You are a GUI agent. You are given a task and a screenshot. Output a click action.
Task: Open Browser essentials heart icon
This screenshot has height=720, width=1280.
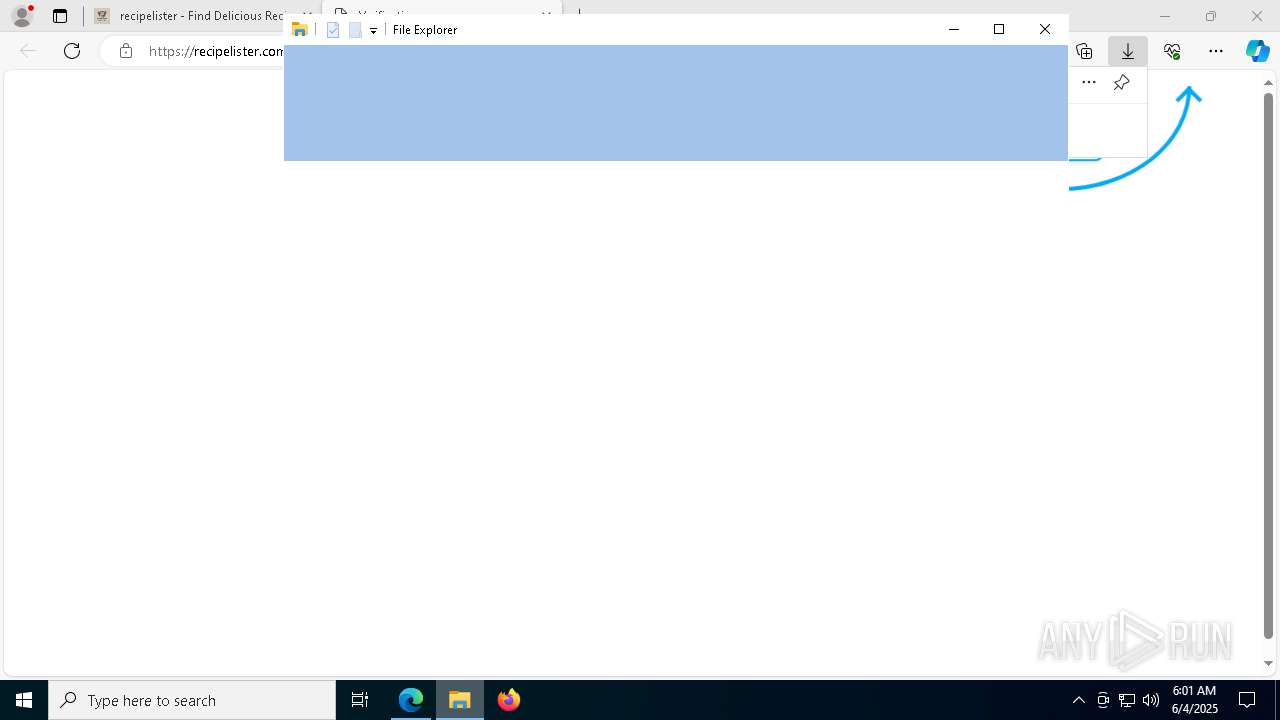coord(1172,51)
